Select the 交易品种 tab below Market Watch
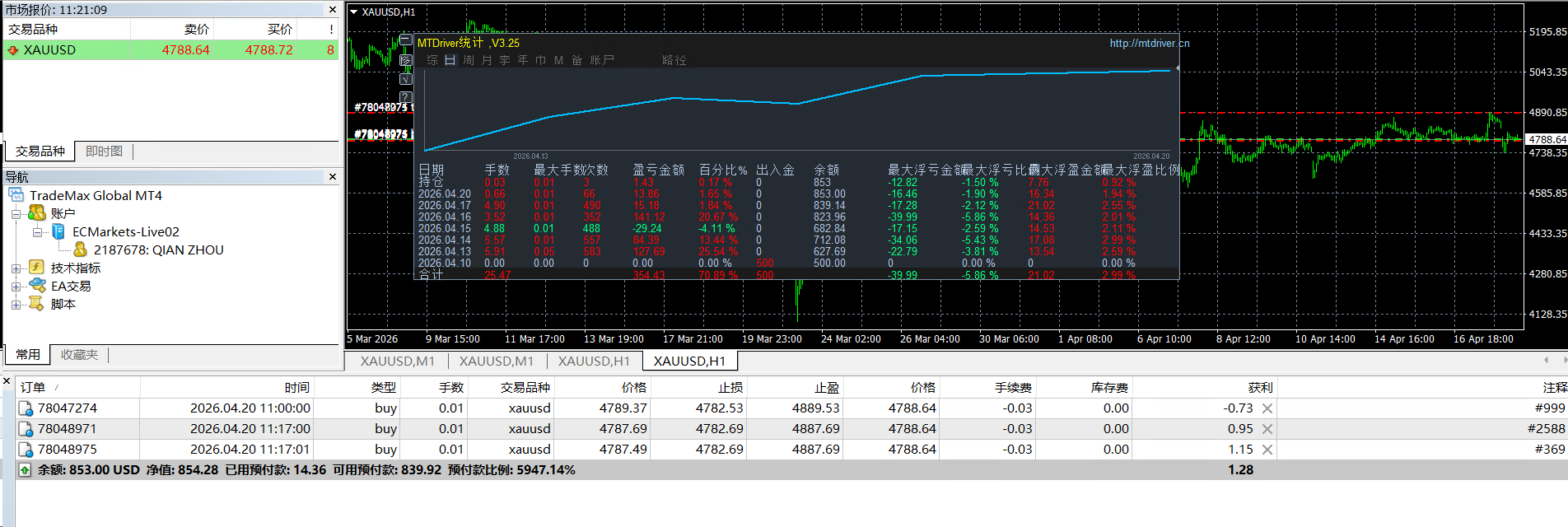The height and width of the screenshot is (527, 1568). 40,152
